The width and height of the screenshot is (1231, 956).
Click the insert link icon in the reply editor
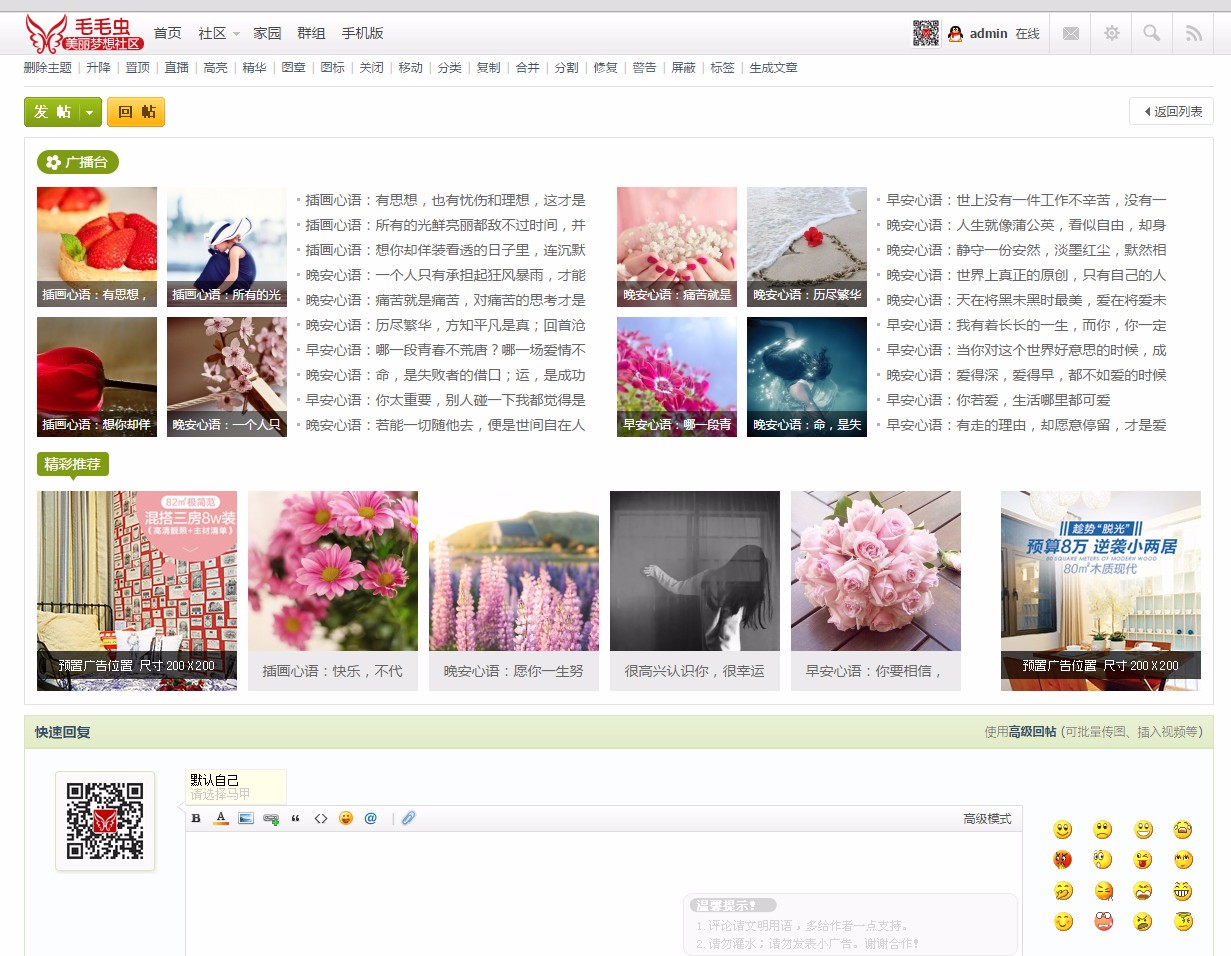click(271, 818)
